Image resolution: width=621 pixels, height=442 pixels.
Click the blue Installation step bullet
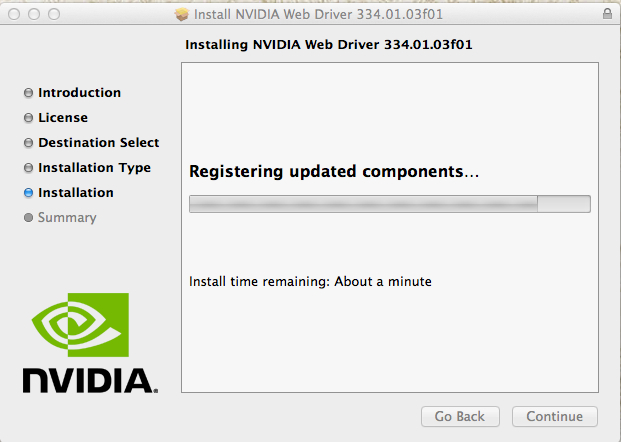point(28,192)
